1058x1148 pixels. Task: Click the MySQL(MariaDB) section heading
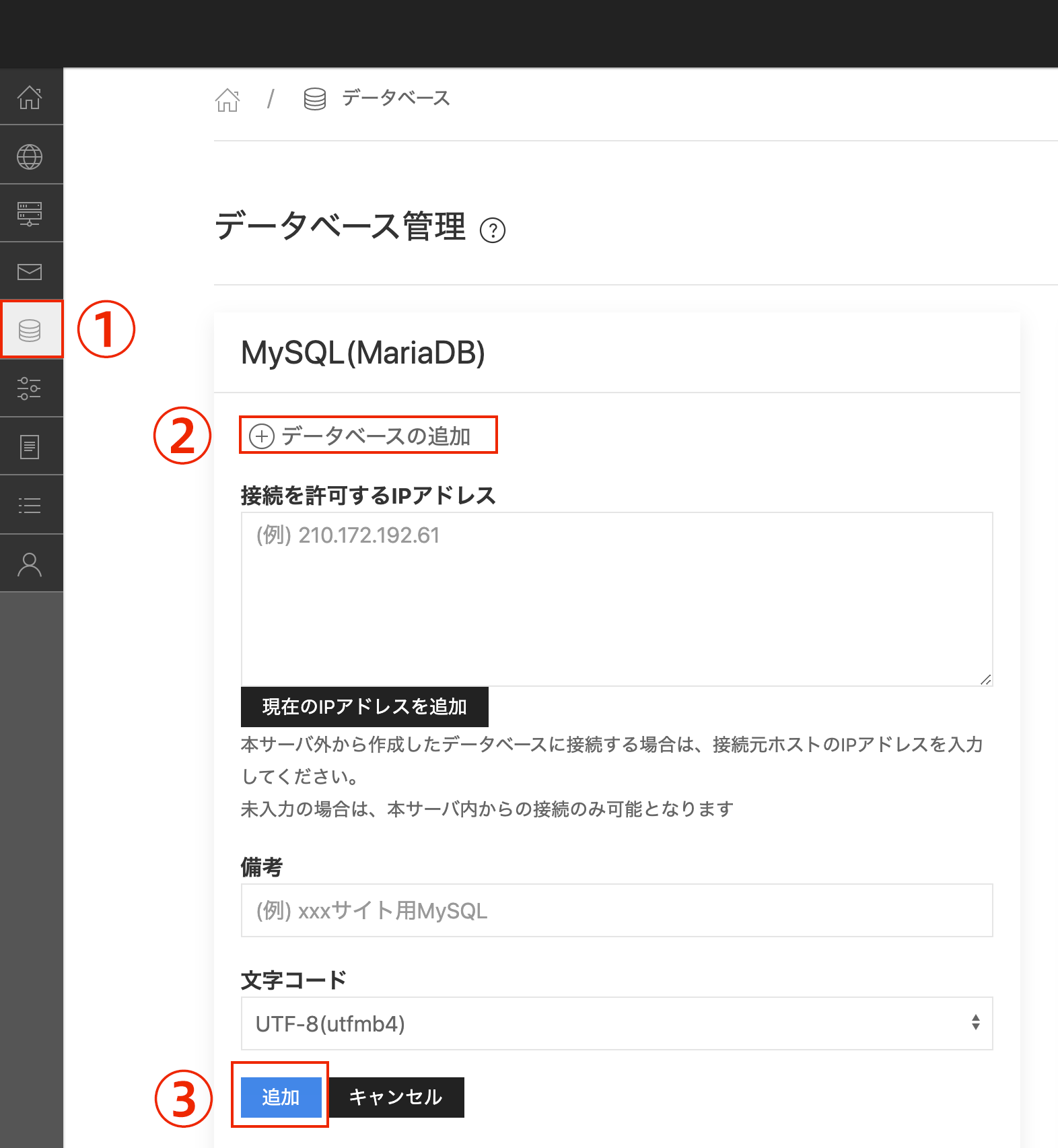coord(363,353)
